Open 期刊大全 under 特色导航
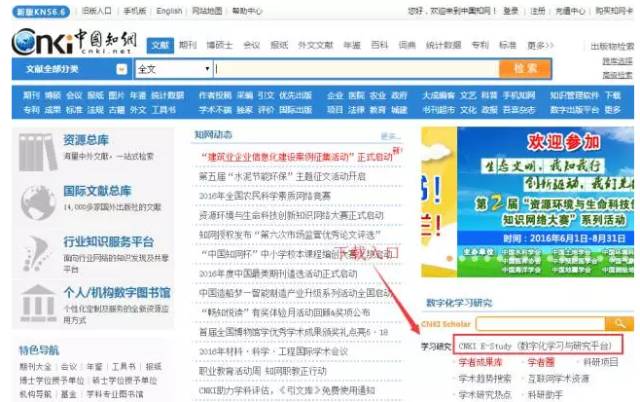The height and width of the screenshot is (402, 640). click(x=36, y=366)
